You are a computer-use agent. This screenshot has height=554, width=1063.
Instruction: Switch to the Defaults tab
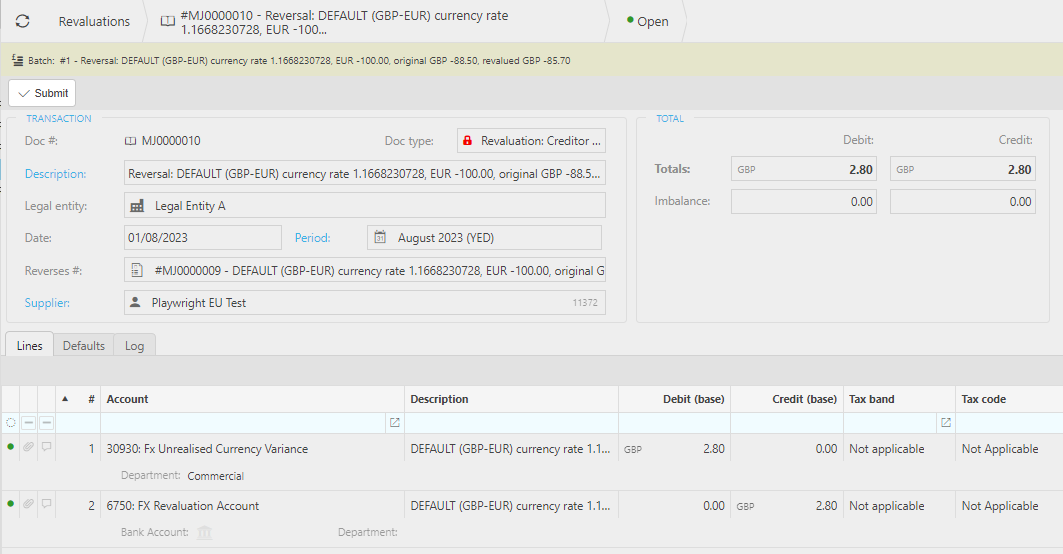(x=83, y=345)
